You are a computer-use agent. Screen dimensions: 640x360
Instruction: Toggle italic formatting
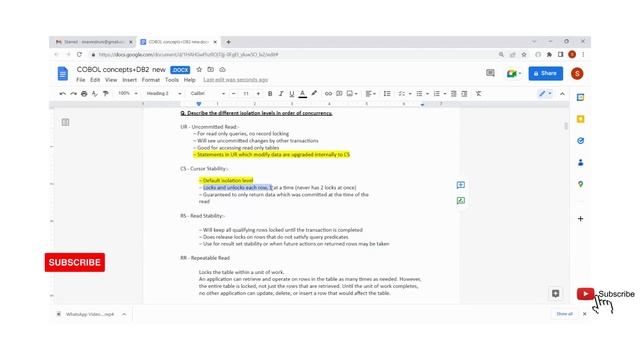pos(281,94)
